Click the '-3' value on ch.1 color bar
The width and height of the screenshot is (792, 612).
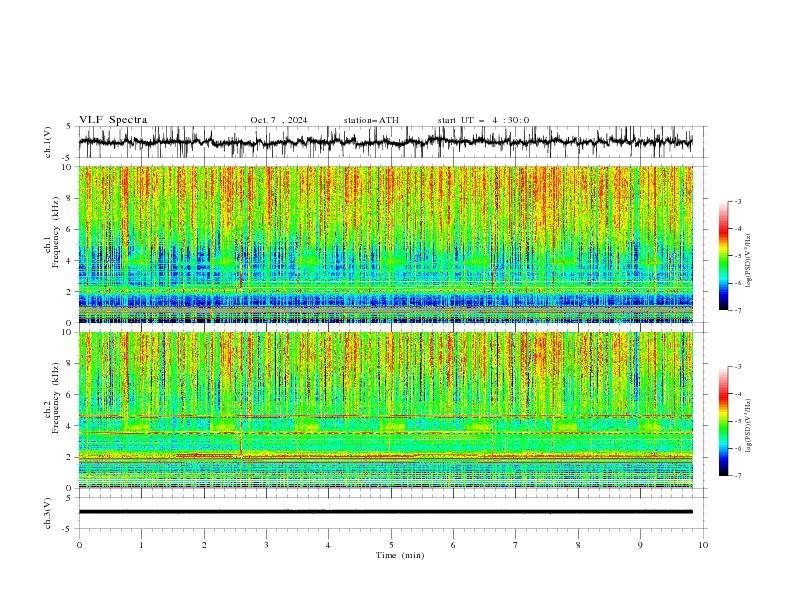(738, 201)
